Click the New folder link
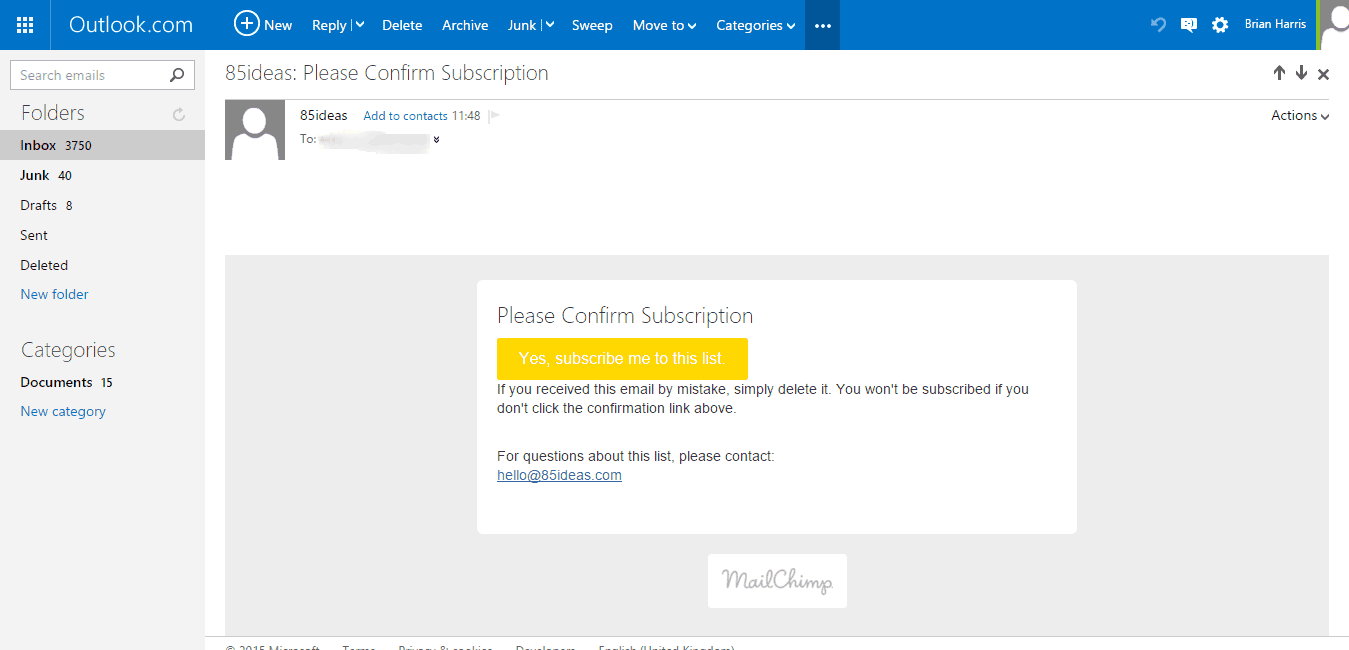Image resolution: width=1349 pixels, height=650 pixels. point(54,294)
